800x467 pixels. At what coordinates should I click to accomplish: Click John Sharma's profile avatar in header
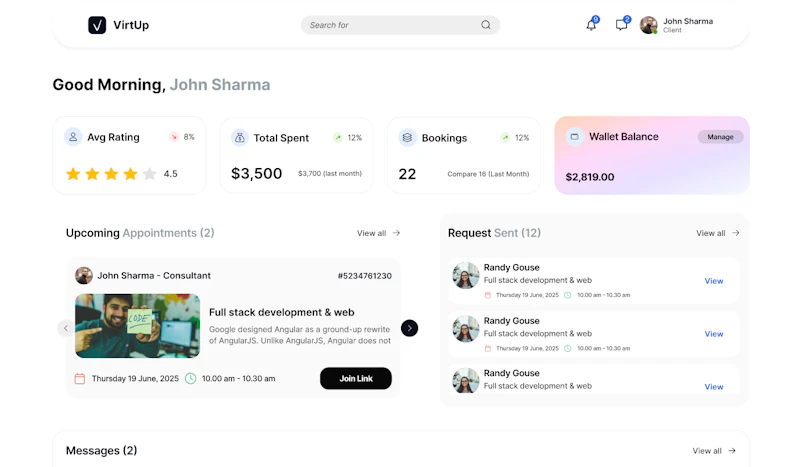tap(648, 25)
